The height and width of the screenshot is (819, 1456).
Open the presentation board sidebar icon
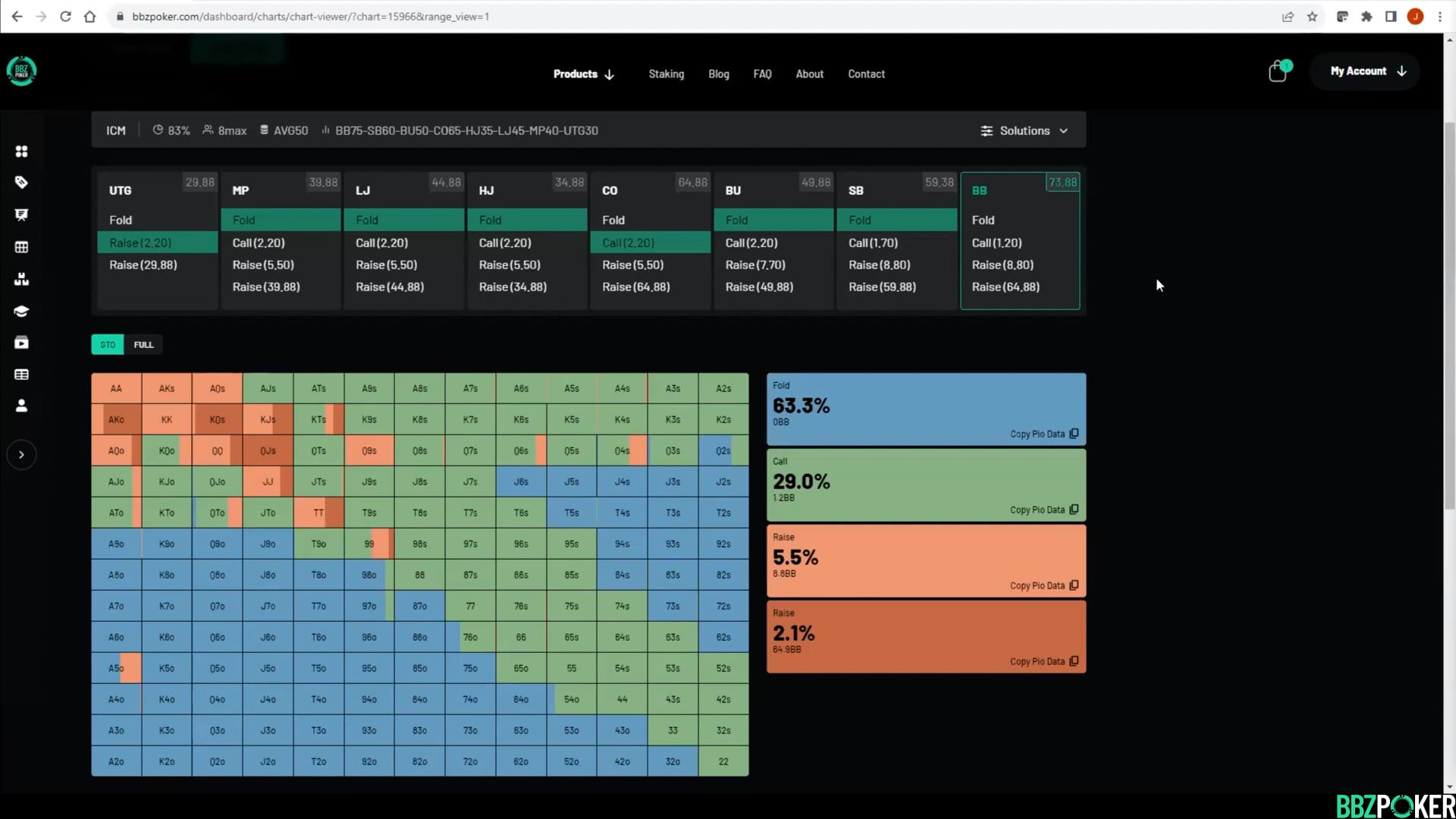[21, 215]
